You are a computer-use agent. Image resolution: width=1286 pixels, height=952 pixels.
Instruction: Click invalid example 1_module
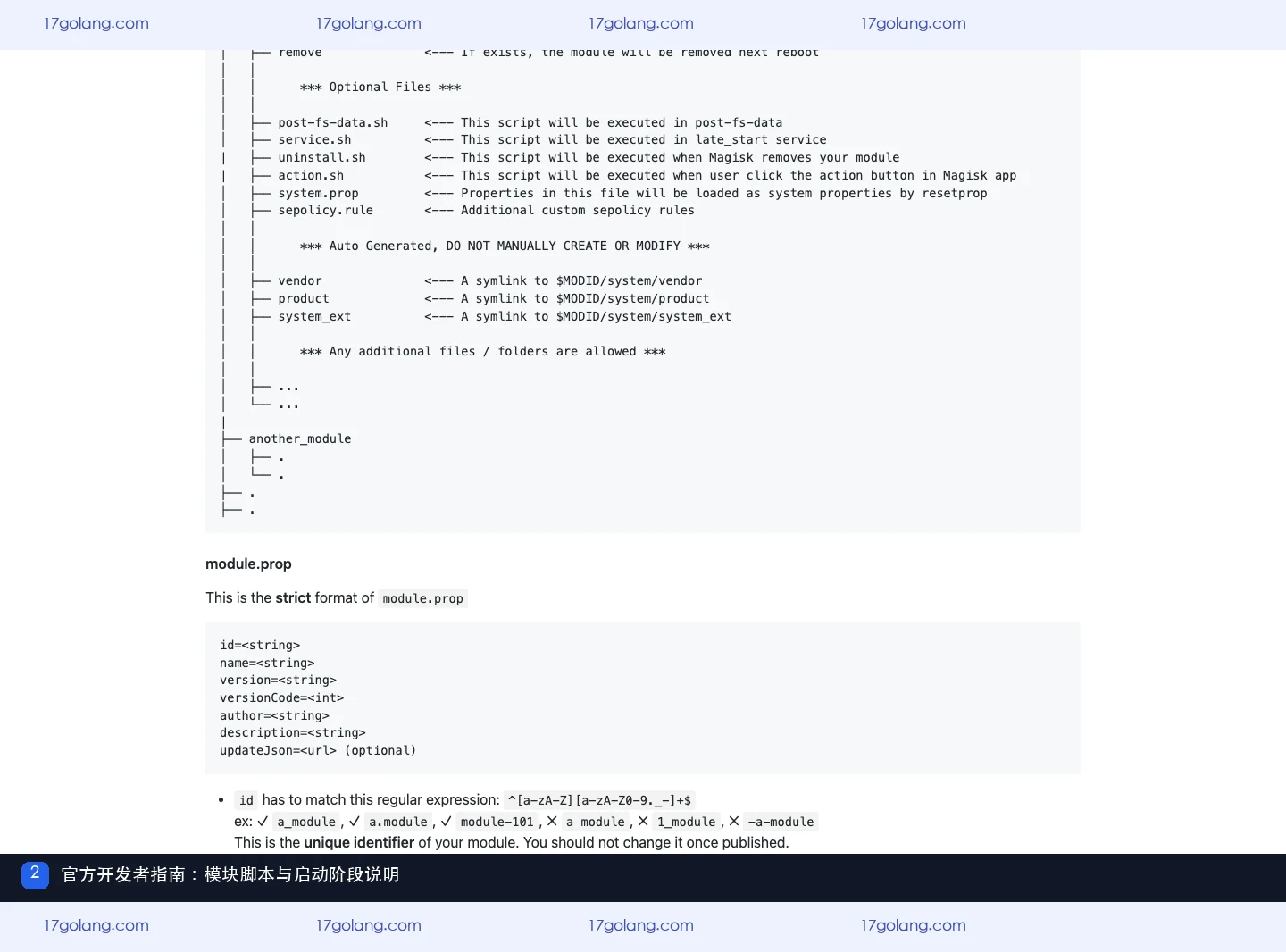pos(687,822)
